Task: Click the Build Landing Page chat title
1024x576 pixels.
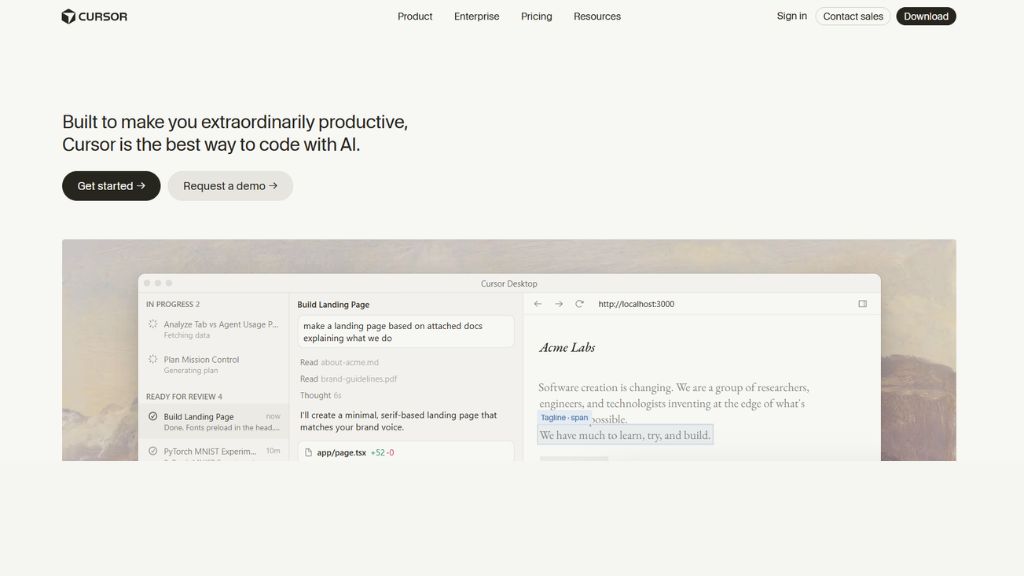Action: click(333, 304)
